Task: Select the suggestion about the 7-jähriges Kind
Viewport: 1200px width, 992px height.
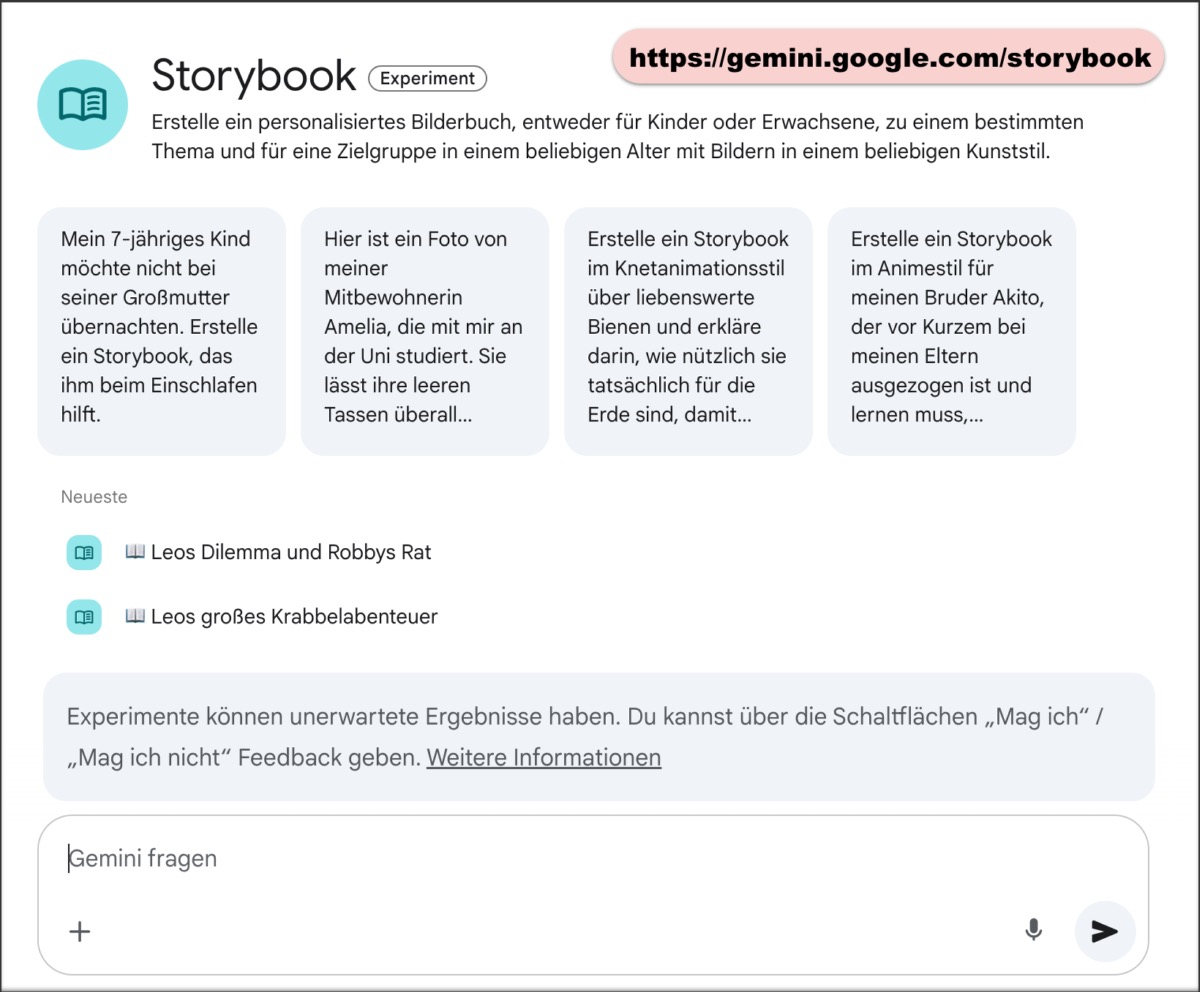Action: [161, 330]
